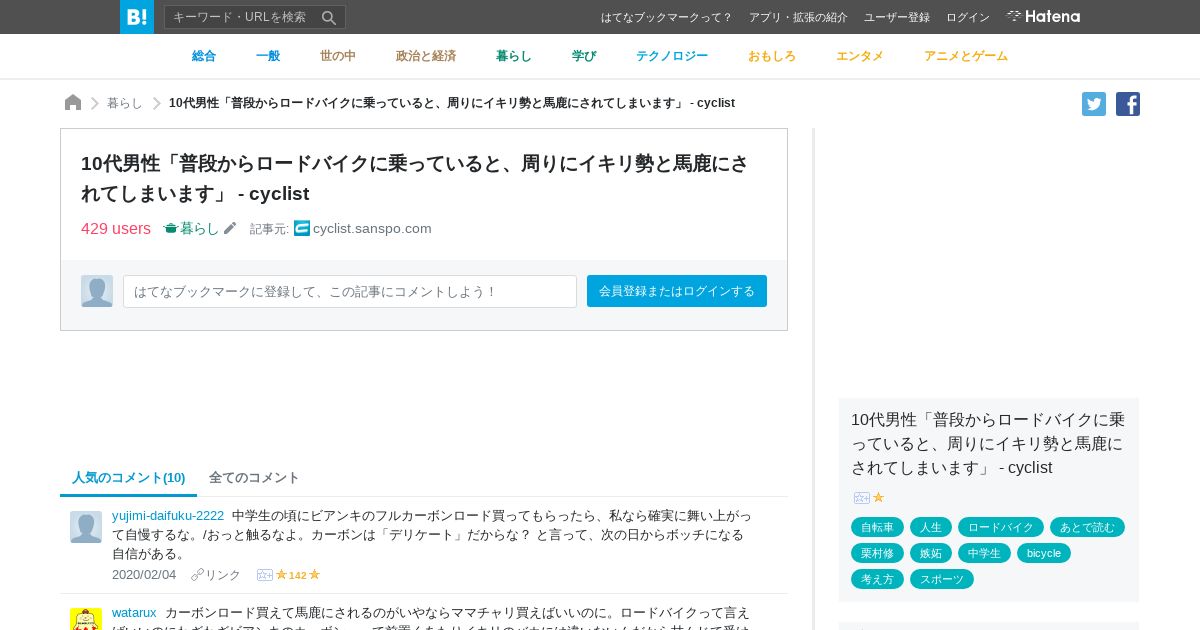Click the ロードバイク tag
This screenshot has height=630, width=1200.
1001,527
